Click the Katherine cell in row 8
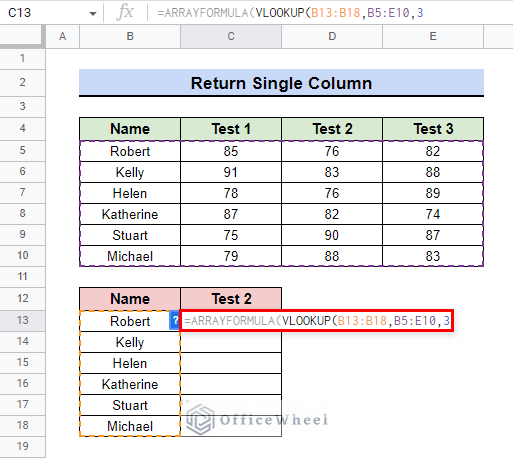 click(130, 214)
